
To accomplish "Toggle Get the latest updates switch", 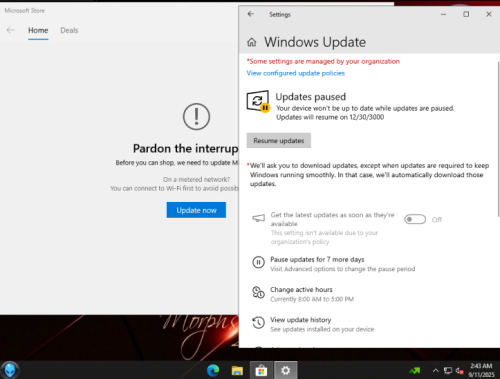I will [415, 219].
